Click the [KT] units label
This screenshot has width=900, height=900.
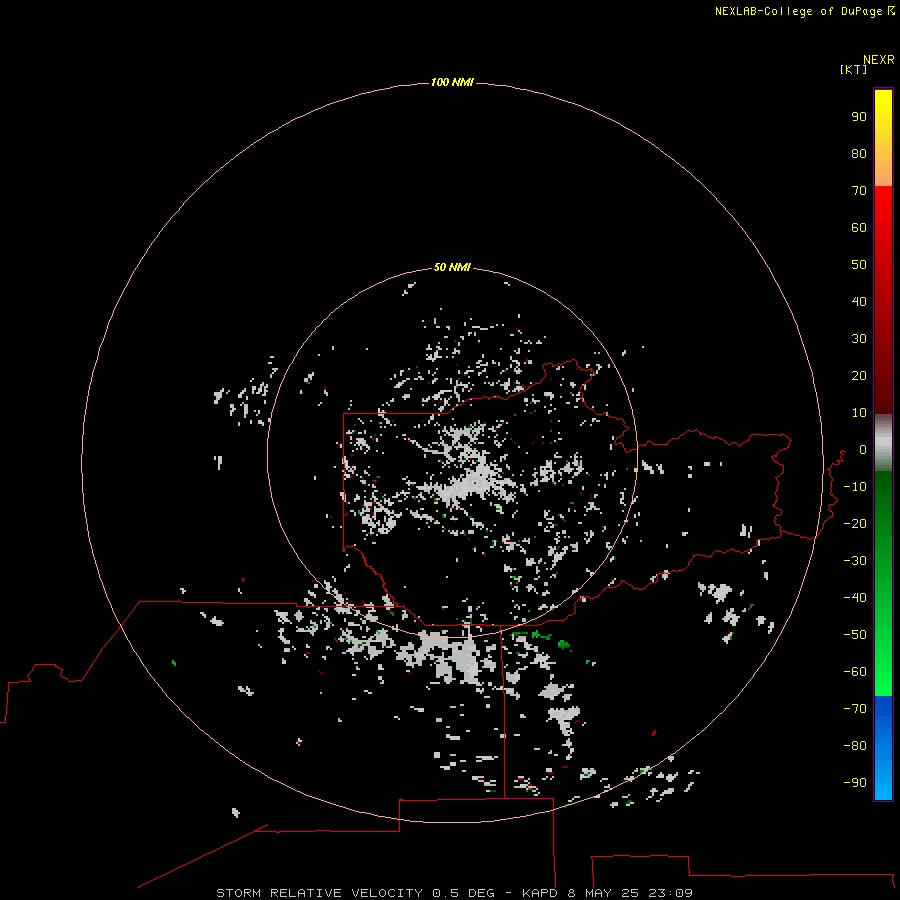coord(853,69)
